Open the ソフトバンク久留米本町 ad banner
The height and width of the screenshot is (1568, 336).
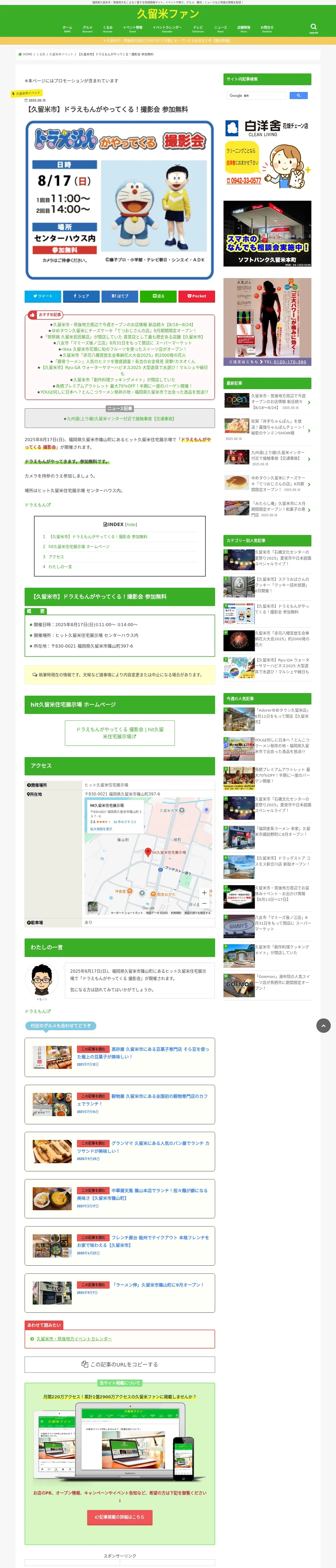point(267,234)
